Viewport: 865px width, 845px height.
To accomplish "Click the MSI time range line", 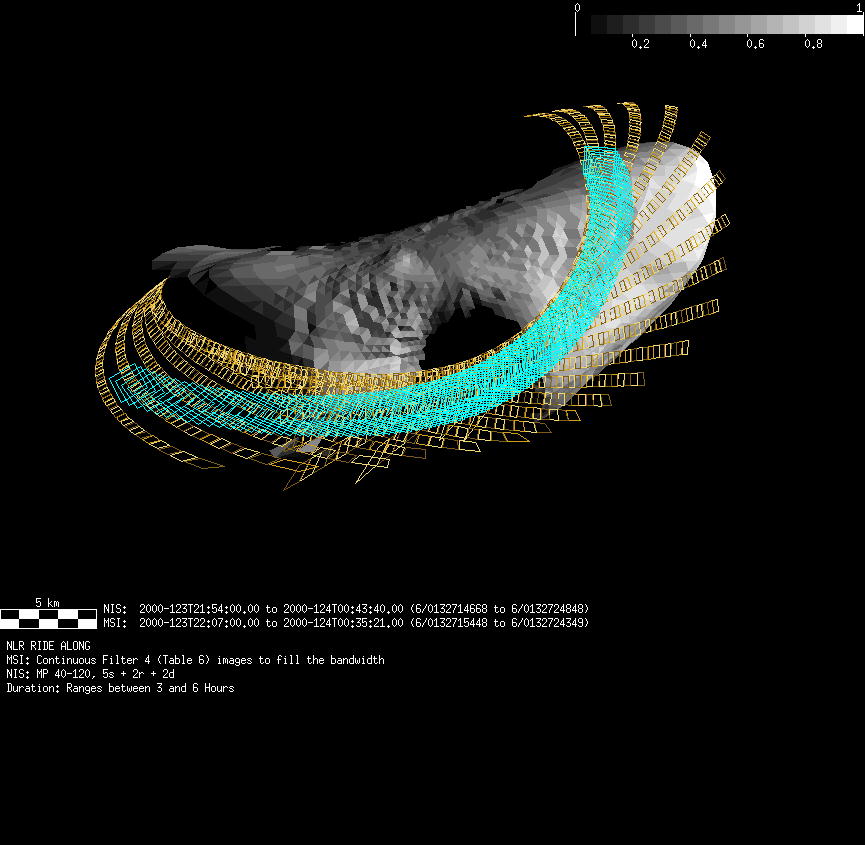I will (x=346, y=623).
